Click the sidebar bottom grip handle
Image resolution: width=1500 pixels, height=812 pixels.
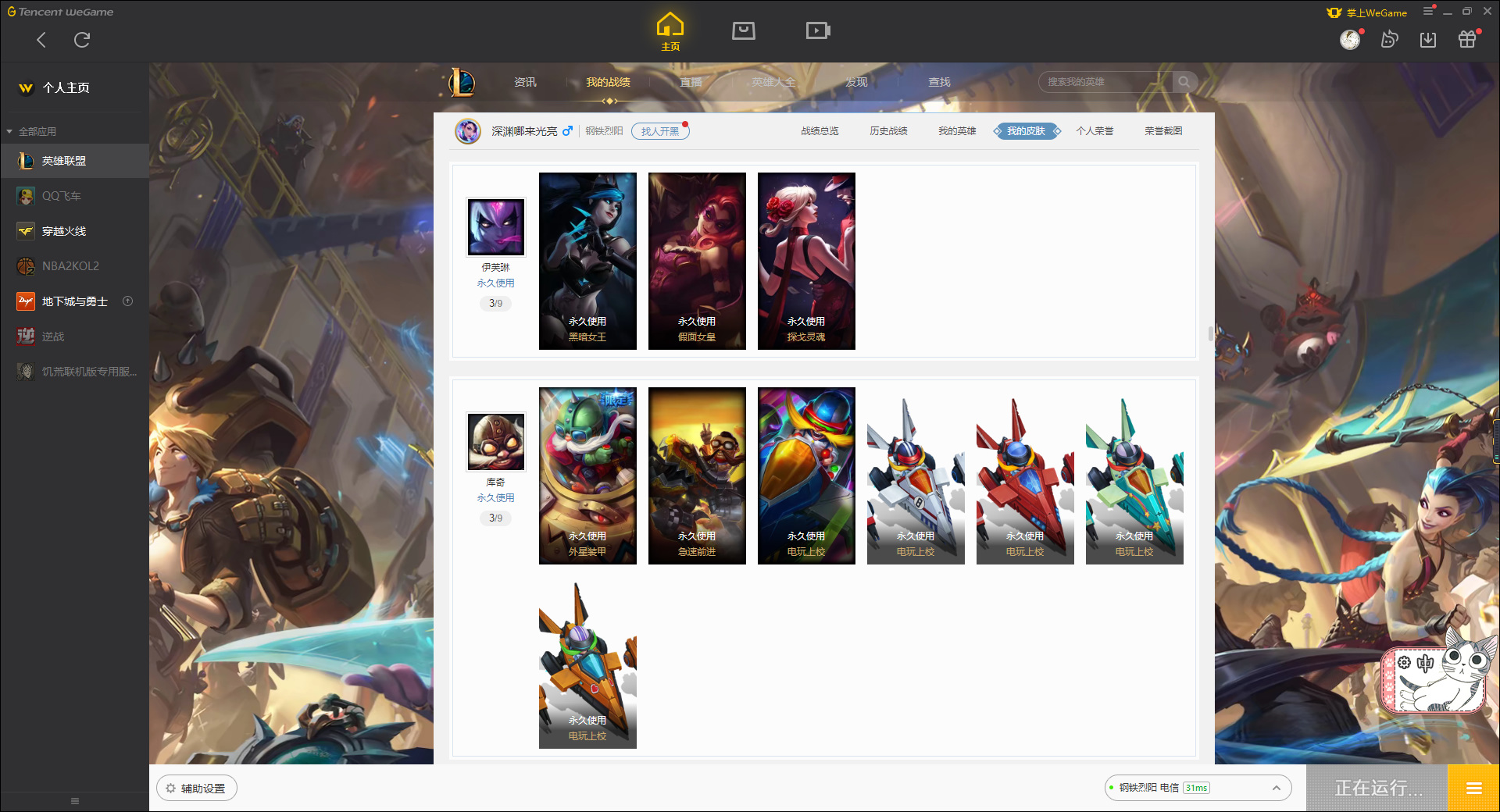pos(75,801)
